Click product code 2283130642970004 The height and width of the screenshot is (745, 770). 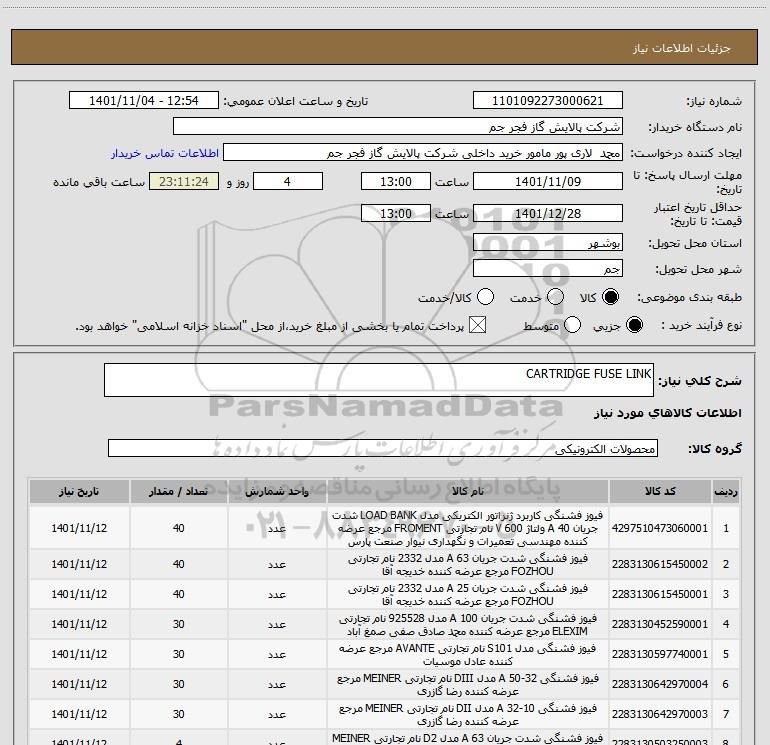point(660,684)
